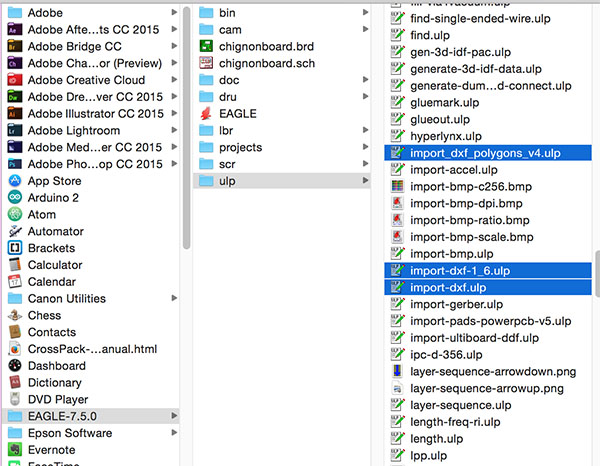Click the Contacts icon

(15, 332)
